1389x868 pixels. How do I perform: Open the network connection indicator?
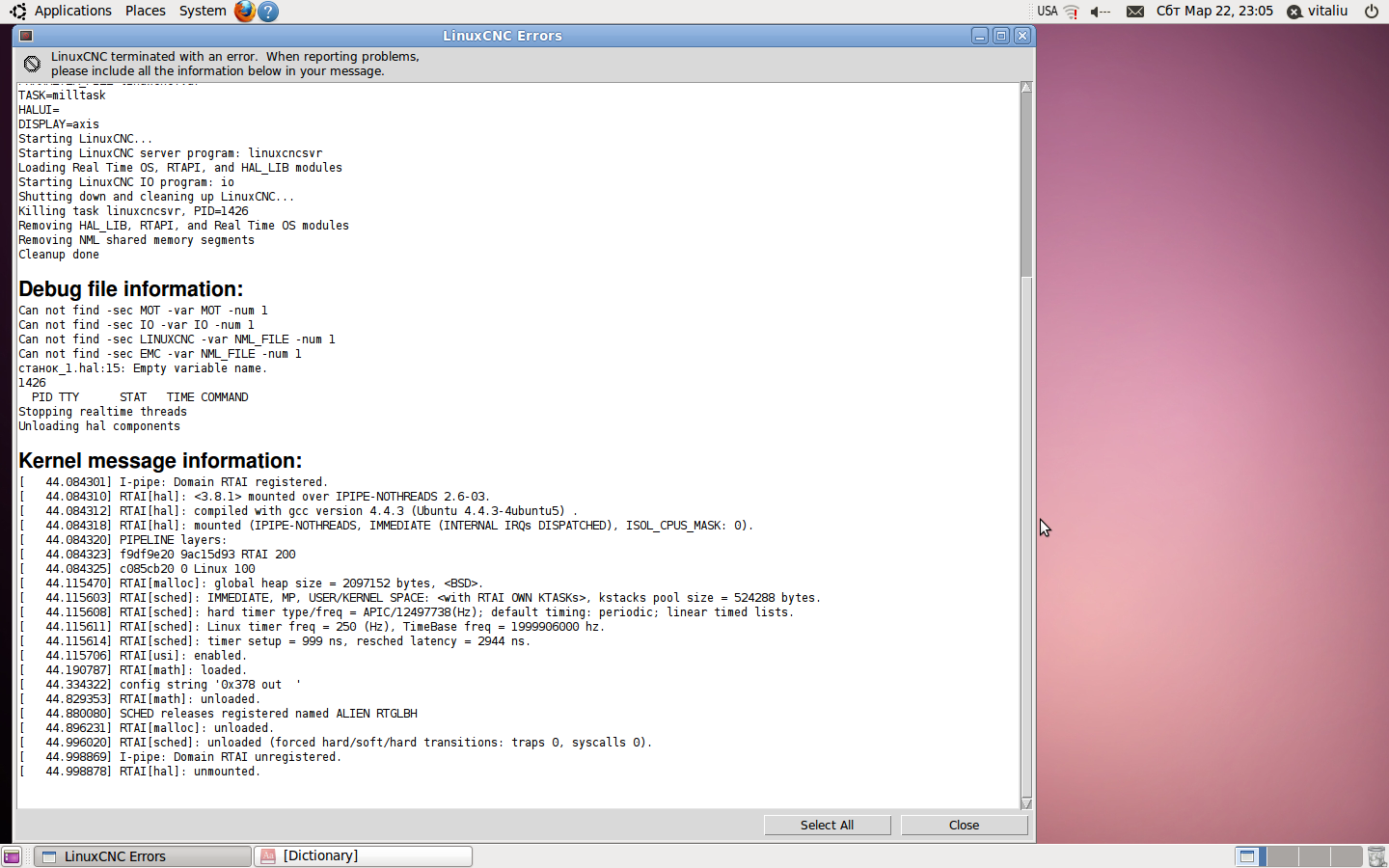click(1072, 12)
